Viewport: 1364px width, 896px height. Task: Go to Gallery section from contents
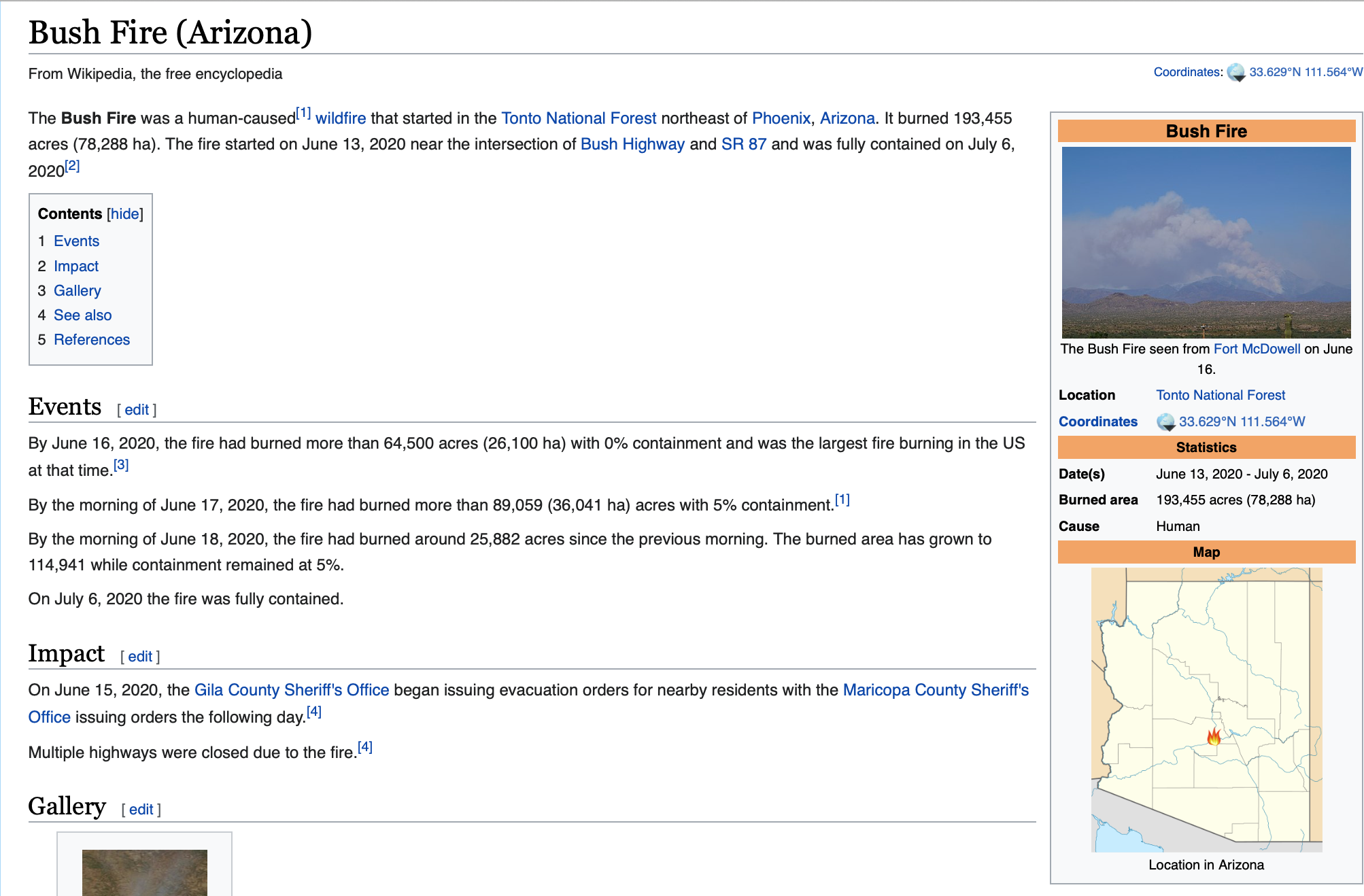point(77,291)
